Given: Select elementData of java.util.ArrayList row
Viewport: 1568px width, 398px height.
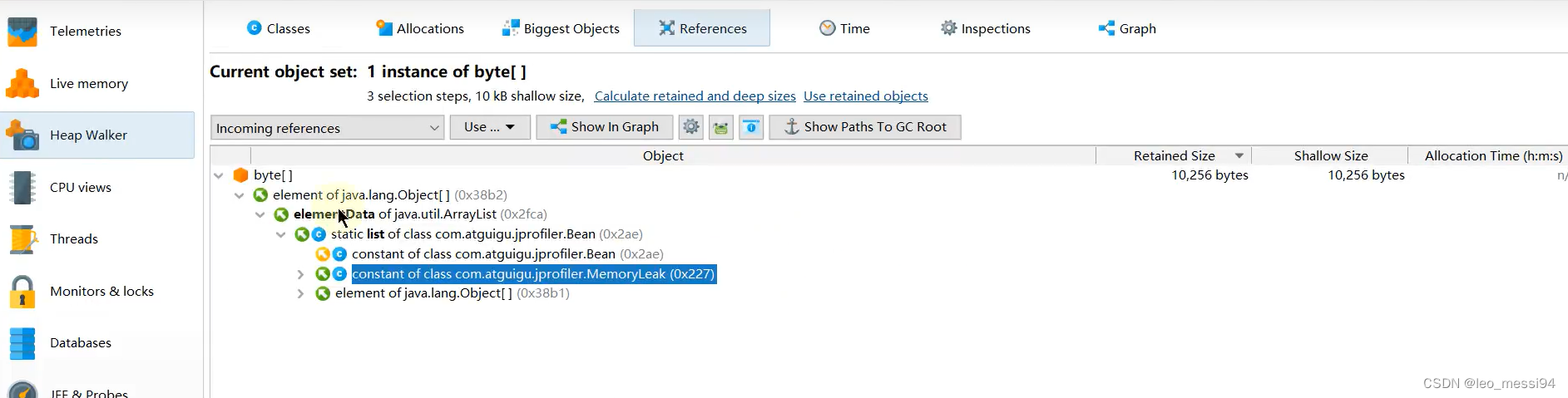Looking at the screenshot, I should coord(420,214).
